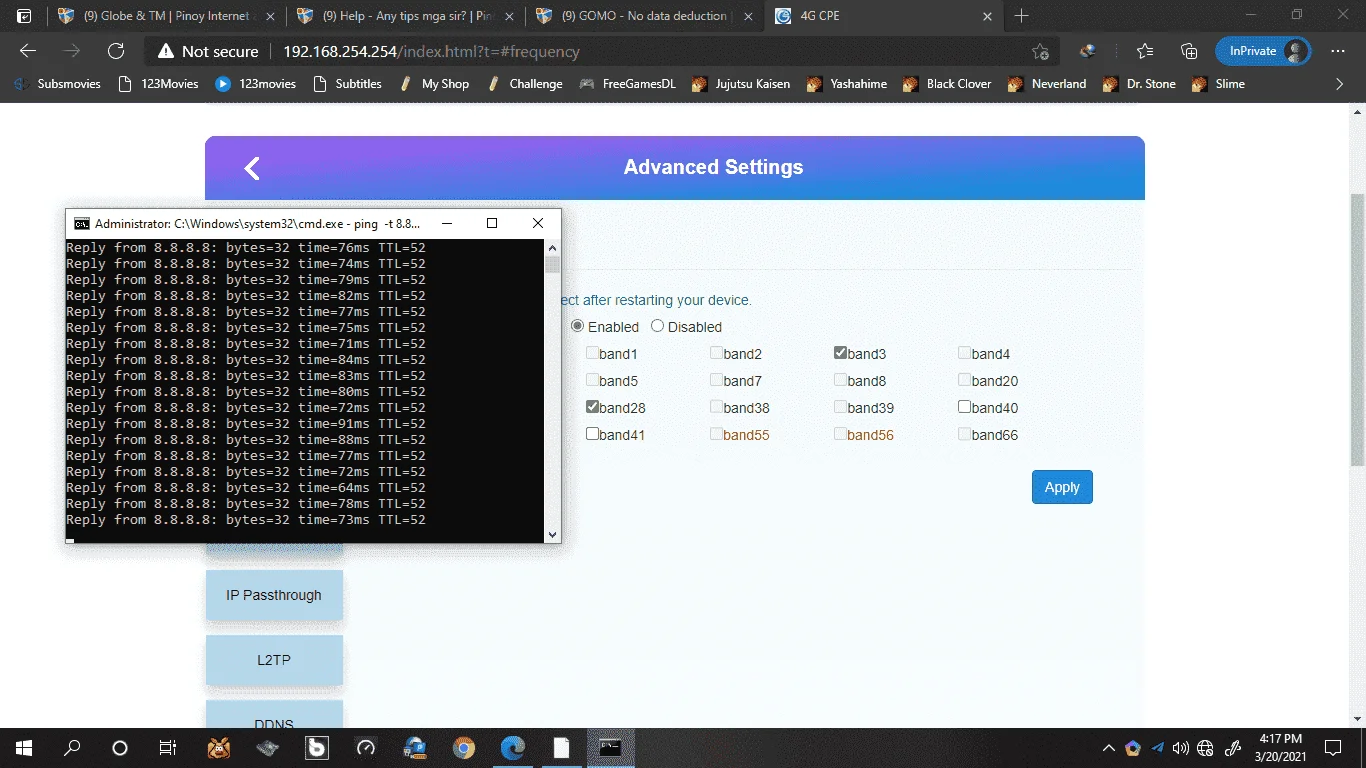Click the Apply button
This screenshot has height=768, width=1366.
[1062, 487]
